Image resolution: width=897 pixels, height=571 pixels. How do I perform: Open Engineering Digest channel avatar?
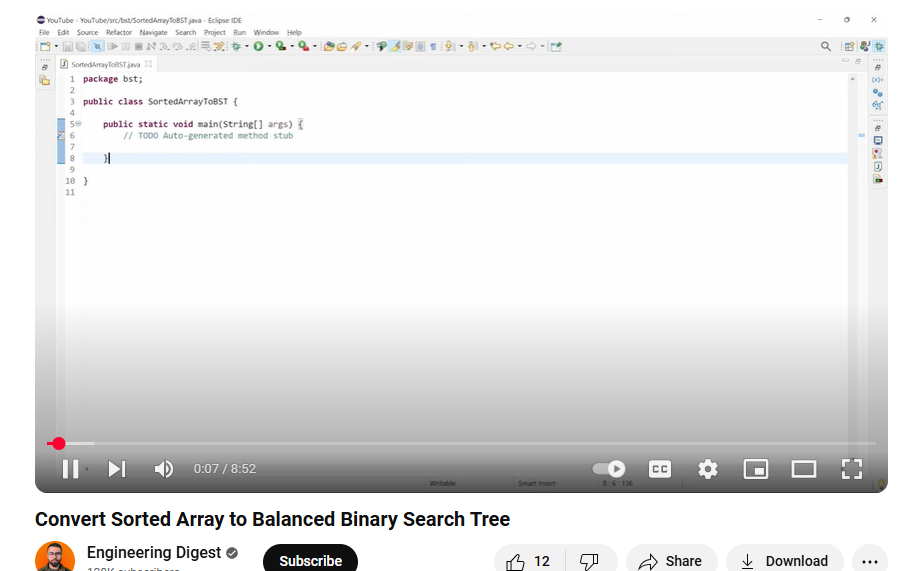click(55, 559)
